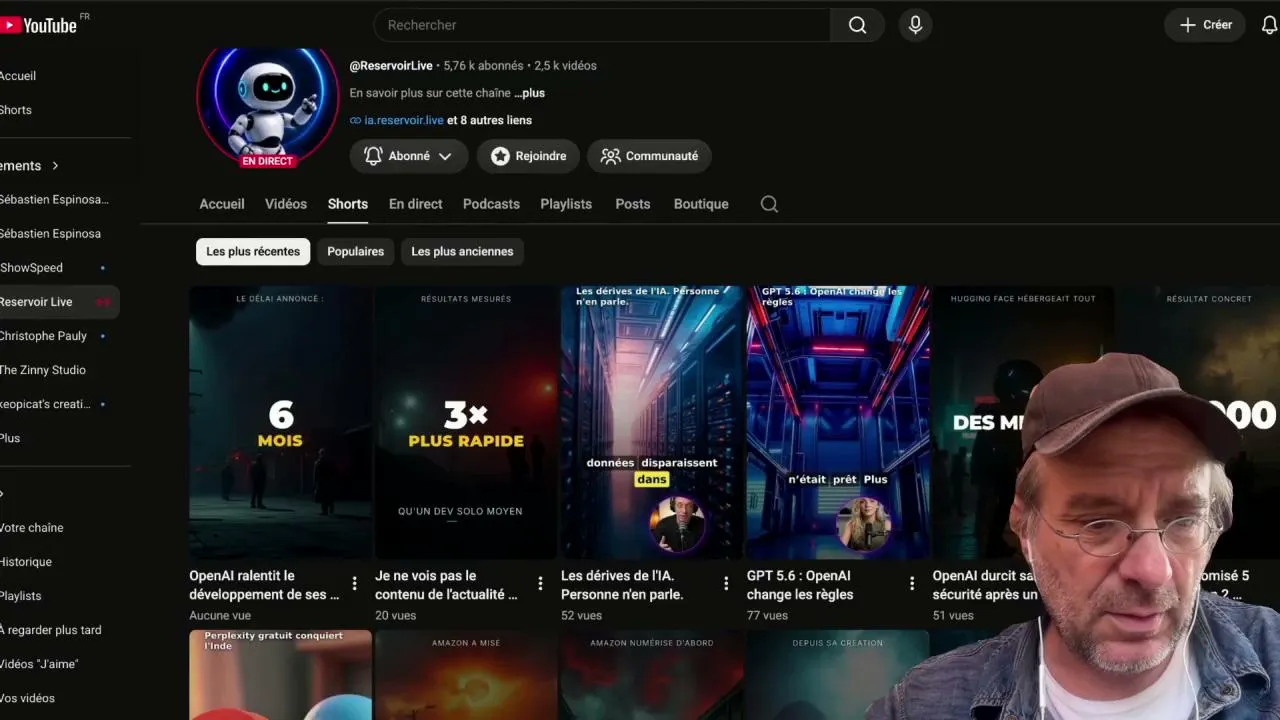Open ShowSpeed subscription in sidebar
The image size is (1280, 720).
click(31, 268)
